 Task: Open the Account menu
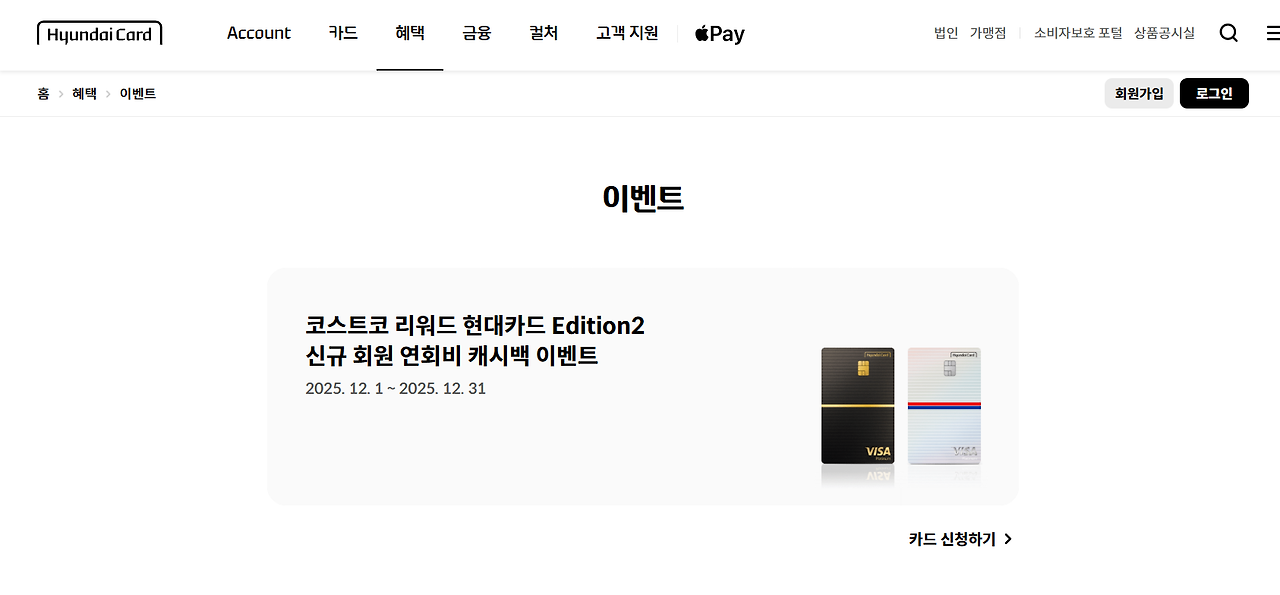coord(259,33)
